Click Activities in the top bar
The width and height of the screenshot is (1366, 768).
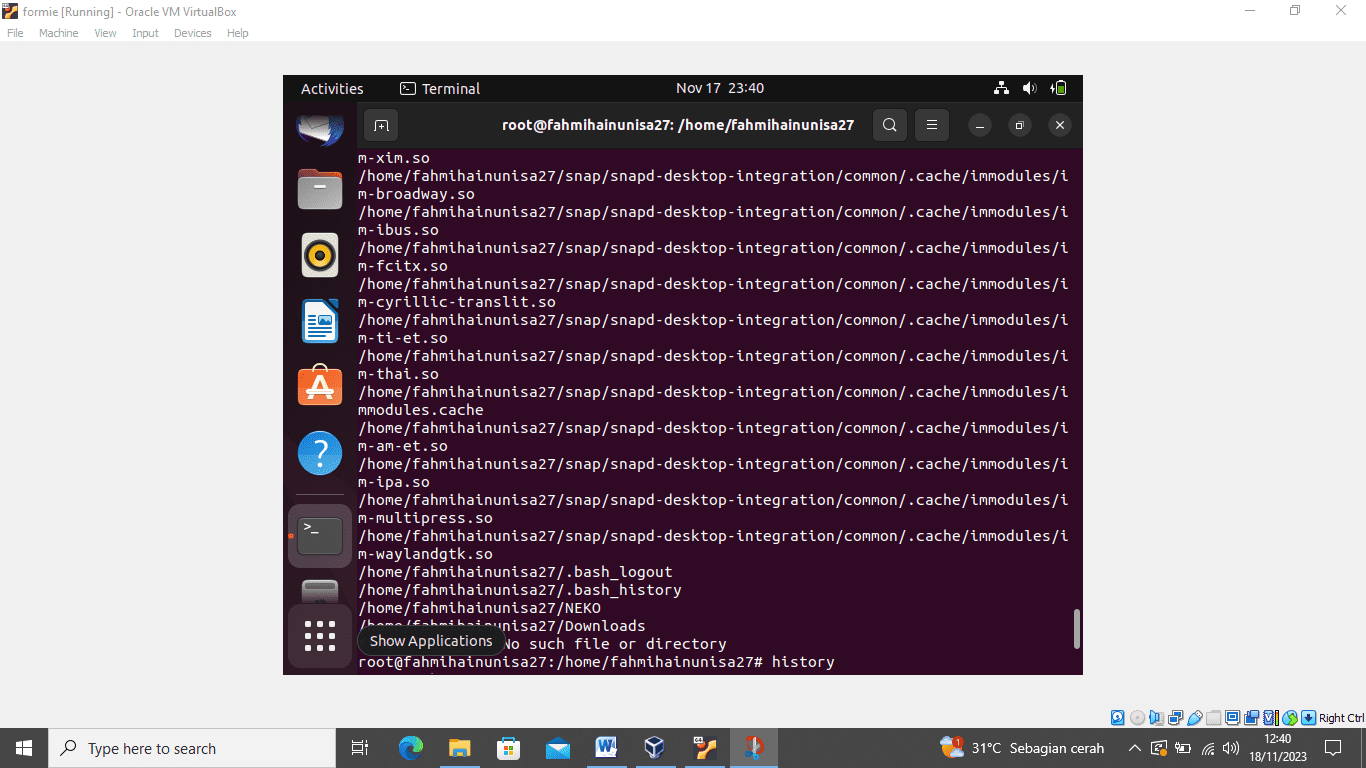tap(332, 88)
